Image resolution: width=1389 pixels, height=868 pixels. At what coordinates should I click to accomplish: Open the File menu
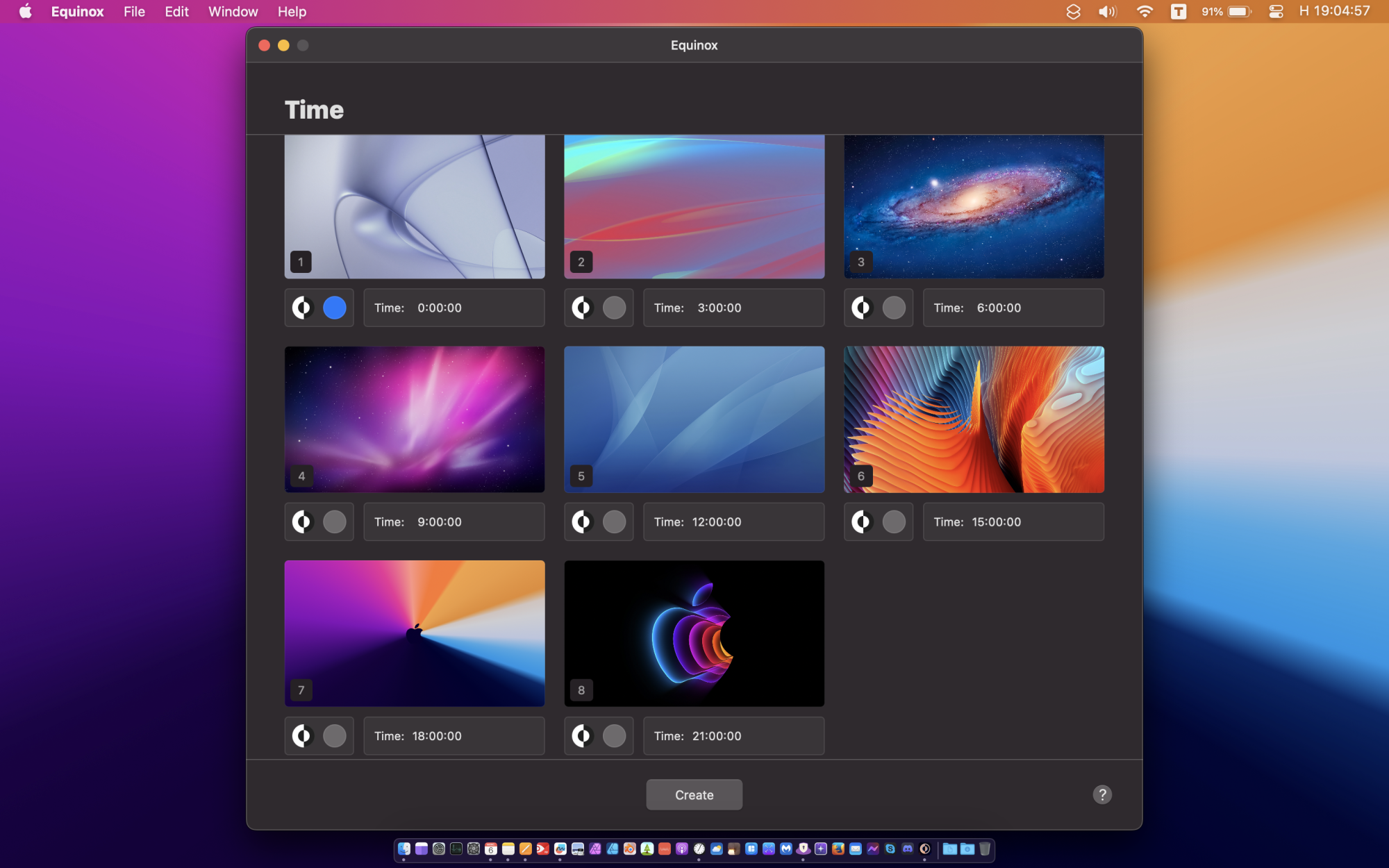tap(134, 12)
